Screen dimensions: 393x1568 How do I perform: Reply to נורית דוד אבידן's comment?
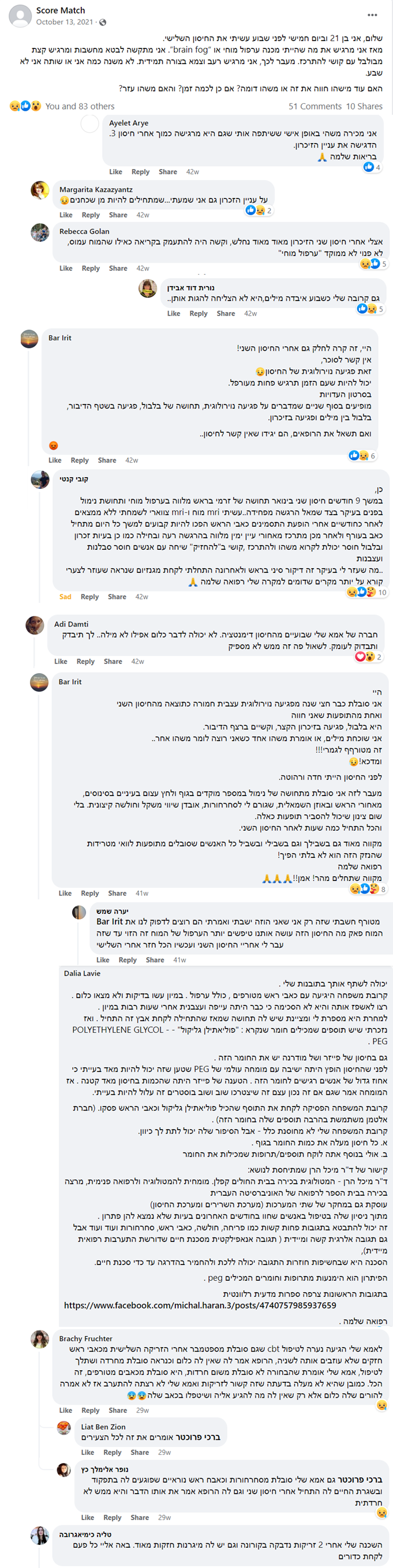pyautogui.click(x=198, y=313)
